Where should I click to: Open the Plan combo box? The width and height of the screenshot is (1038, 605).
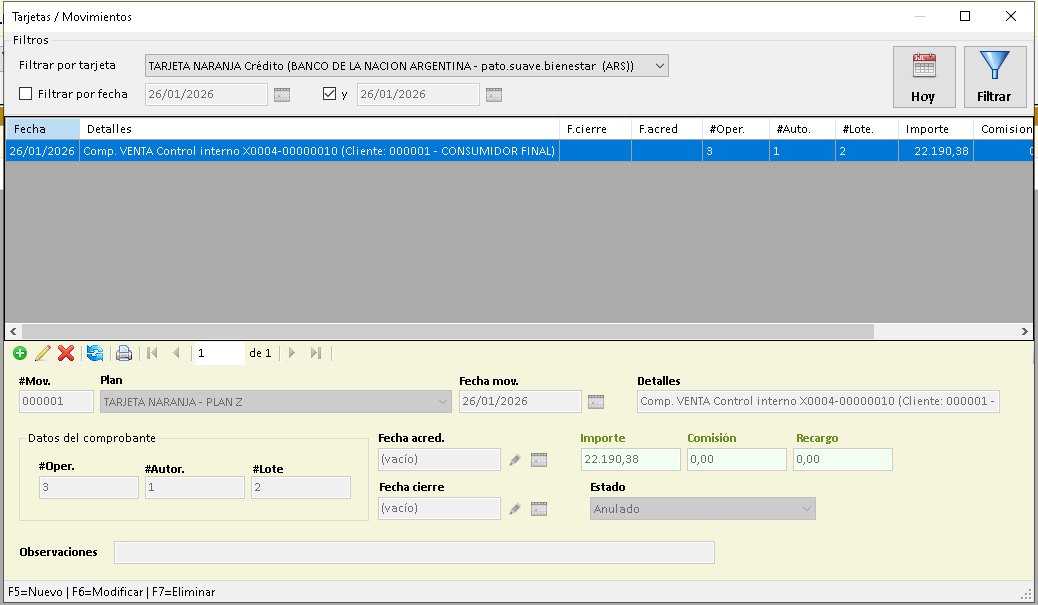click(x=443, y=402)
